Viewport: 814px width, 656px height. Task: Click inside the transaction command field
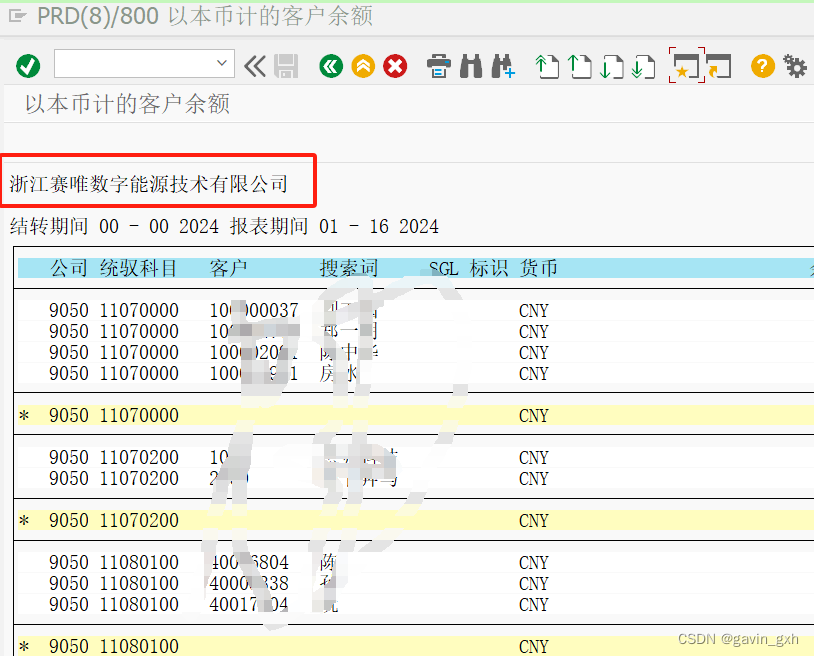(135, 63)
